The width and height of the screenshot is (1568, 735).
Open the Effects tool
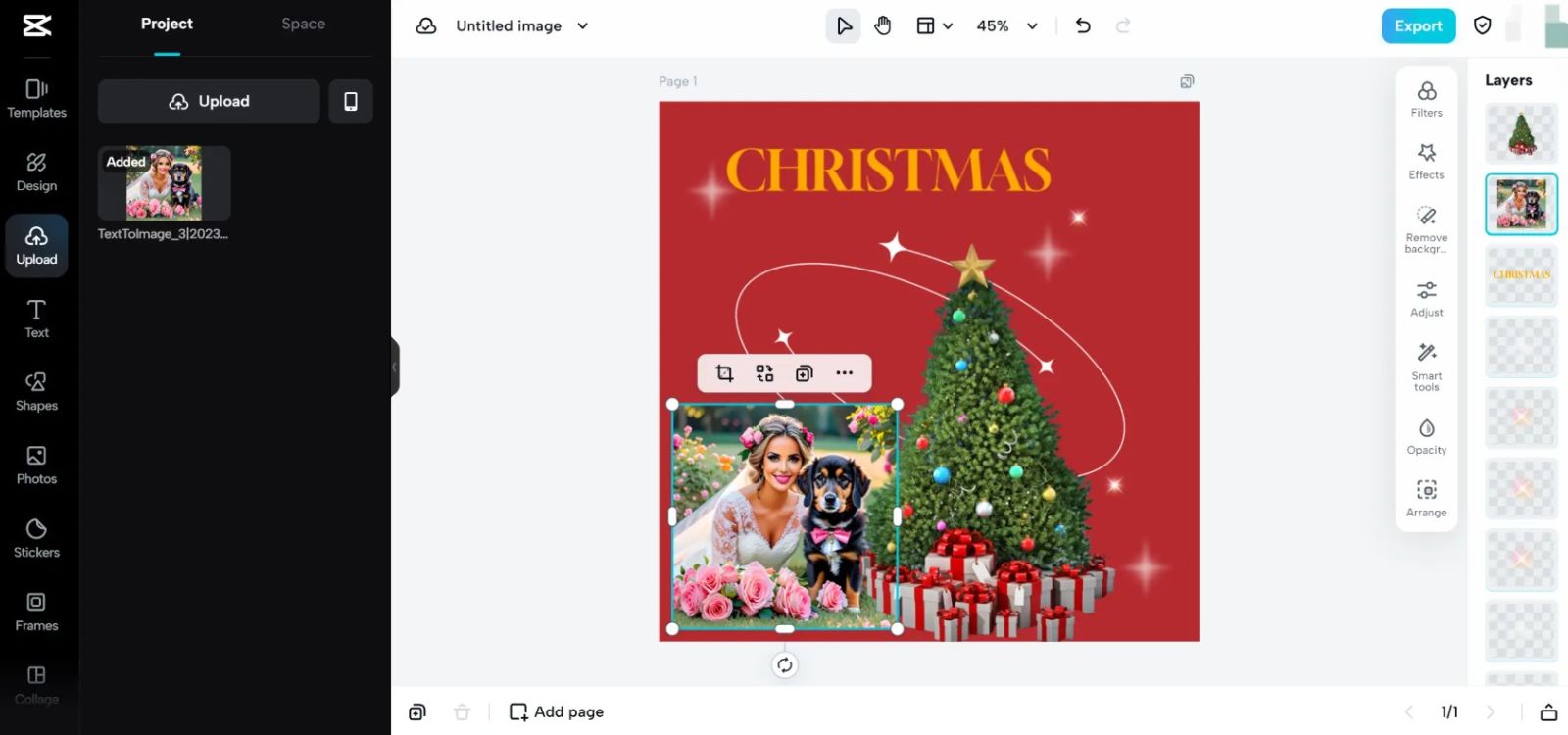coord(1426,162)
